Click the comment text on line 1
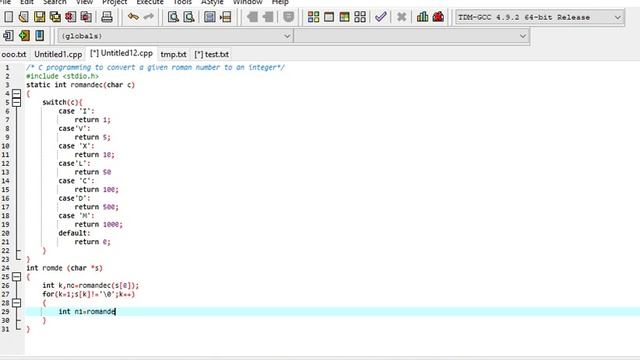The width and height of the screenshot is (640, 360). point(156,67)
